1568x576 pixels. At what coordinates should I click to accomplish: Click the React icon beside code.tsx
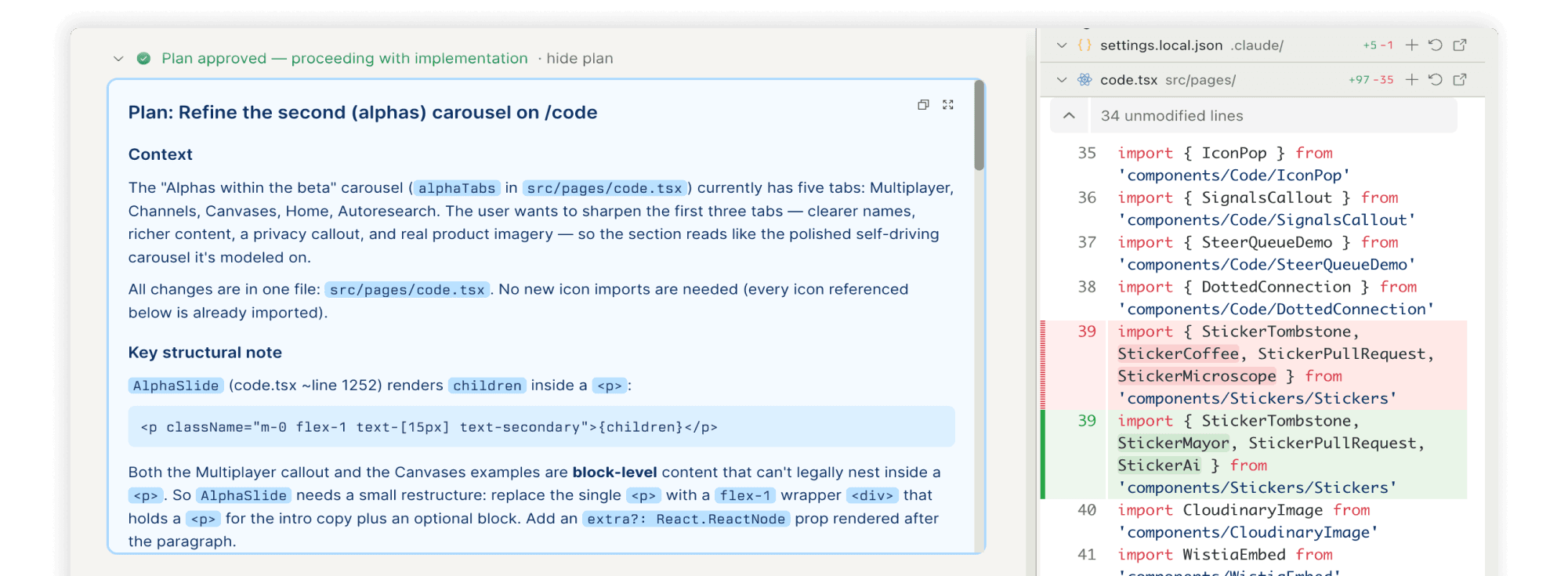(x=1085, y=80)
